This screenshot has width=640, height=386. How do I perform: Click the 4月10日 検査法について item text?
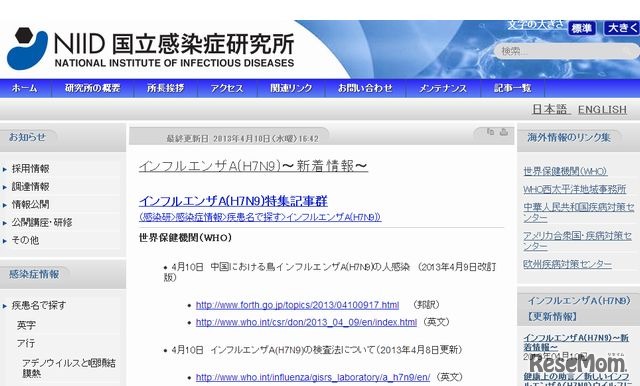pos(317,350)
